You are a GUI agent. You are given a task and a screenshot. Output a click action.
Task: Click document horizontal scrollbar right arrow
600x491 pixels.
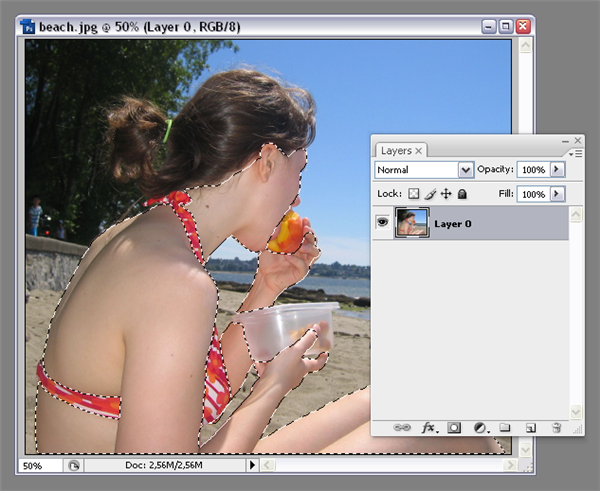pos(509,465)
